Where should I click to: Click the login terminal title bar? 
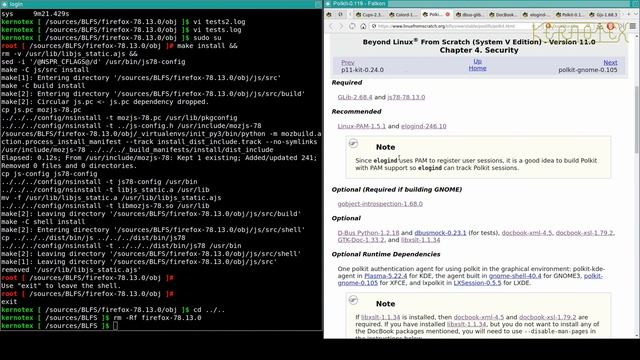coord(161,4)
